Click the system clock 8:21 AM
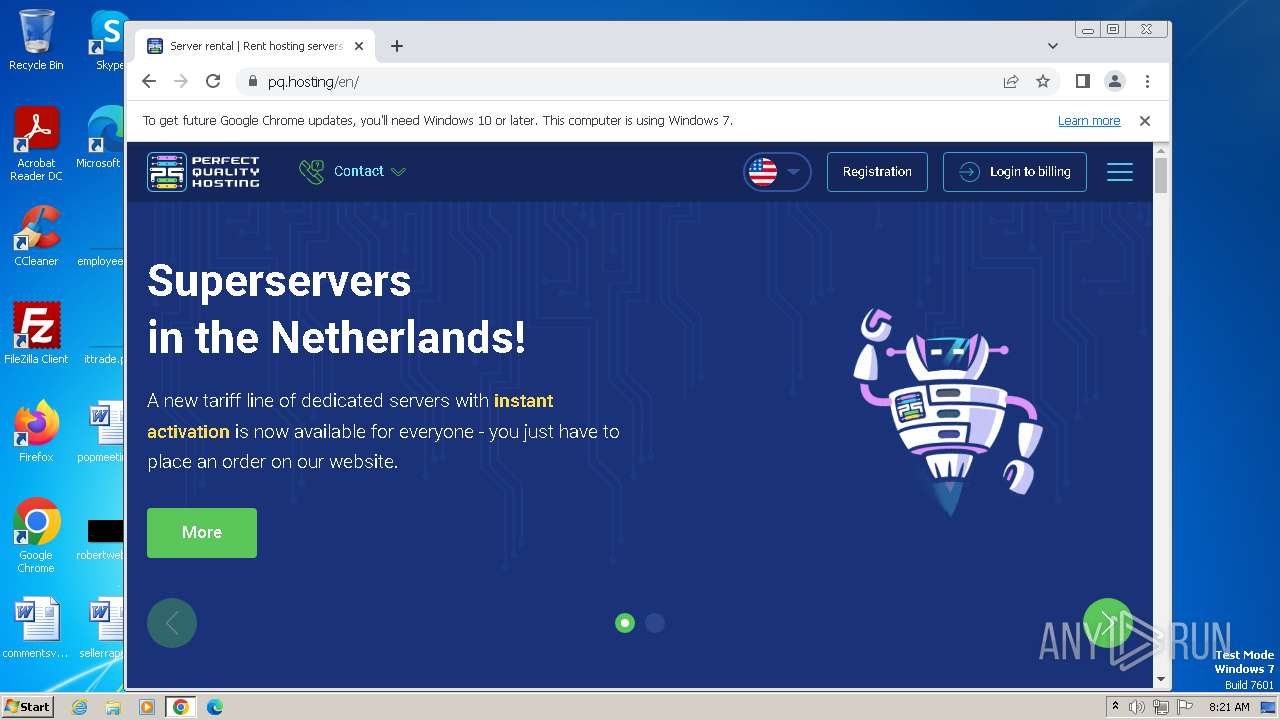The width and height of the screenshot is (1280, 720). (1229, 707)
